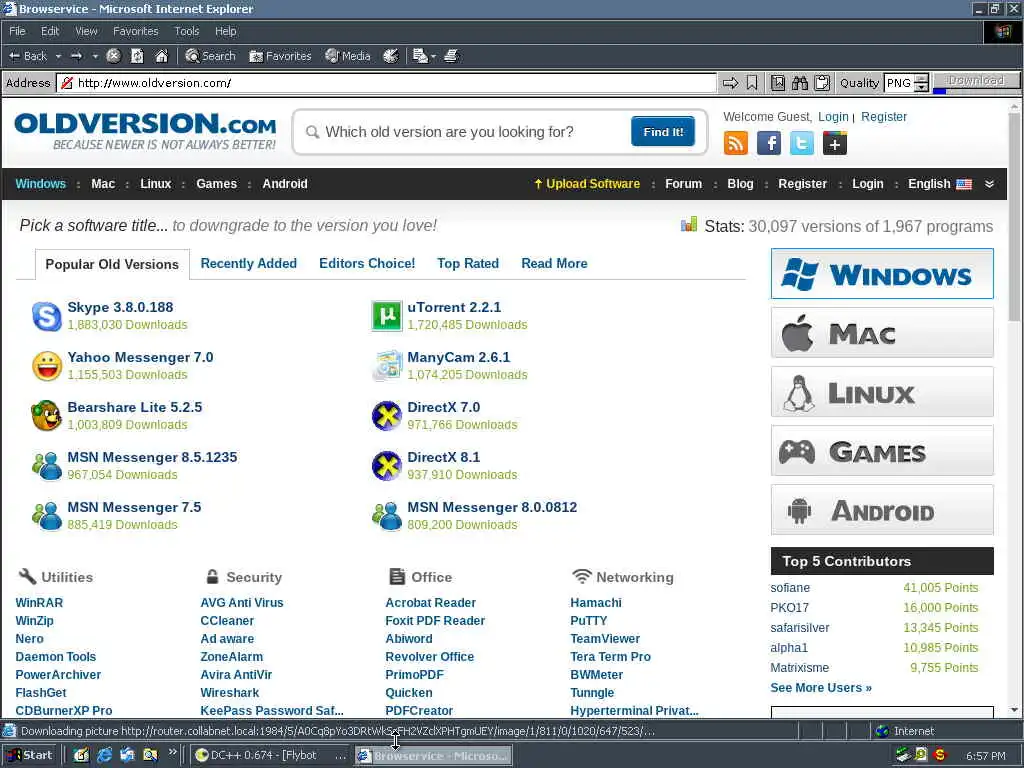Expand the Mail toolbar dropdown arrow

pos(433,56)
